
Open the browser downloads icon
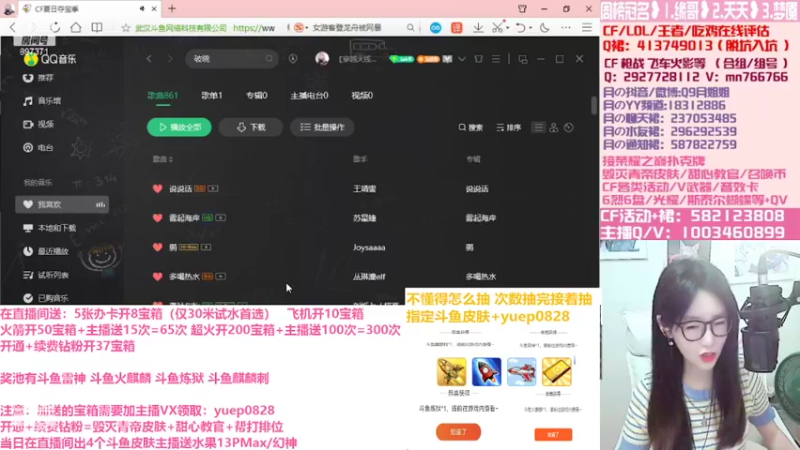pyautogui.click(x=478, y=28)
